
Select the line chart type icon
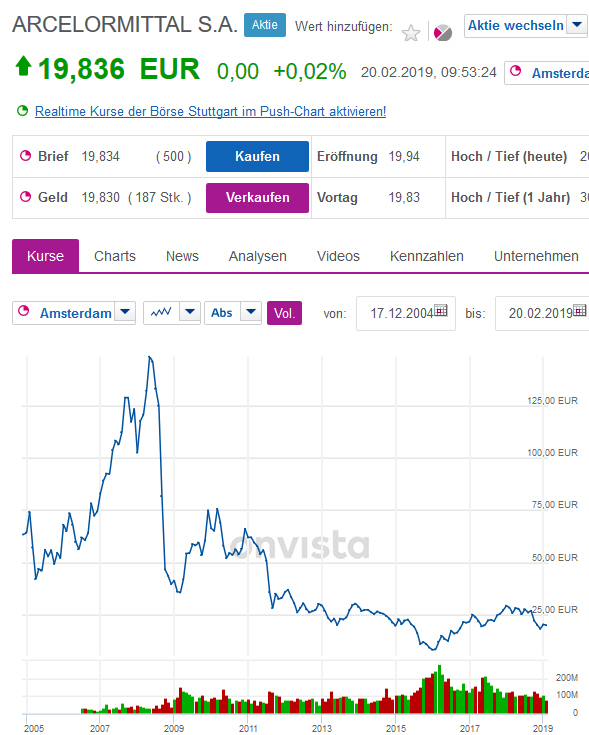(161, 312)
